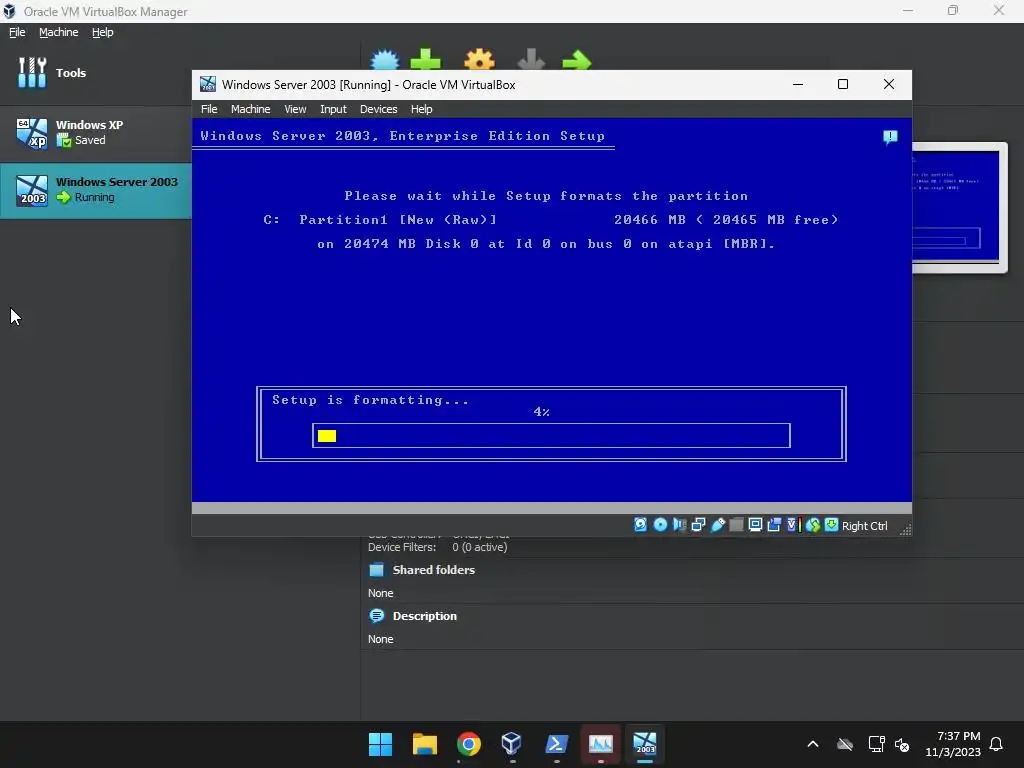Click the grey Discard arrow icon in Manager
The image size is (1024, 768).
click(x=531, y=60)
